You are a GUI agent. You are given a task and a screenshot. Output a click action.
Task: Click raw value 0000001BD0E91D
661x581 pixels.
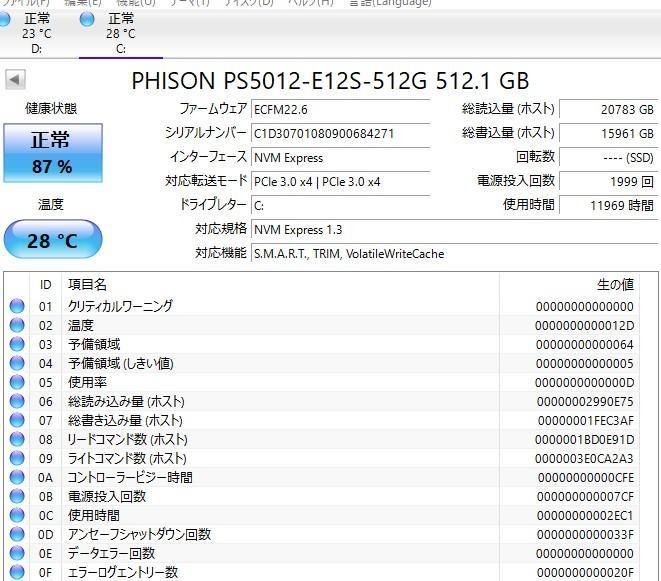click(584, 439)
